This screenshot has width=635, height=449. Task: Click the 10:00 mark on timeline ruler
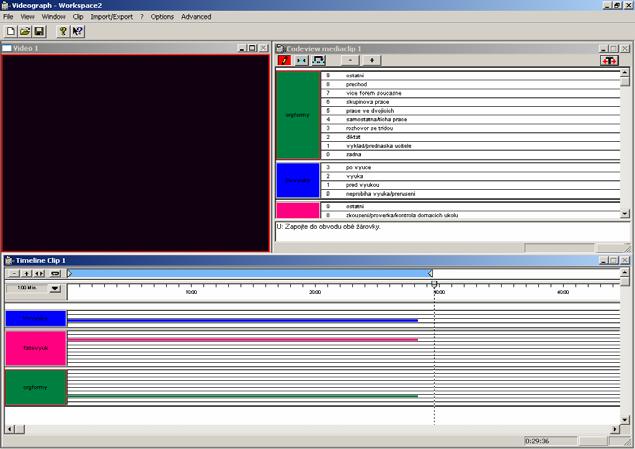pyautogui.click(x=191, y=292)
